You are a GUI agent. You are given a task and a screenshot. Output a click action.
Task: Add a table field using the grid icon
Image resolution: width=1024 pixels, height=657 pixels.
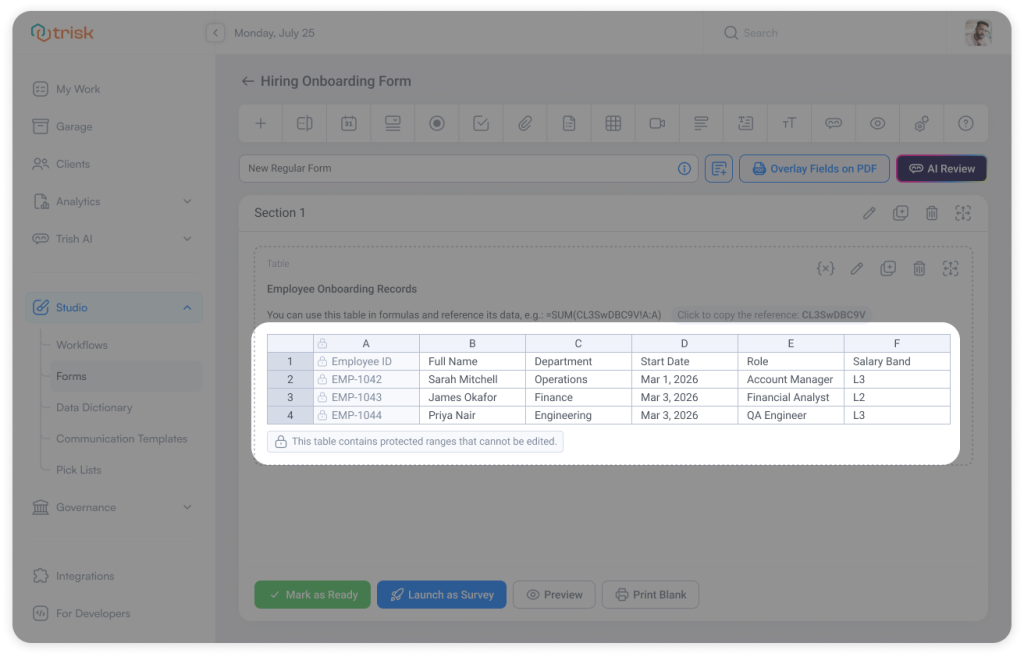(612, 122)
